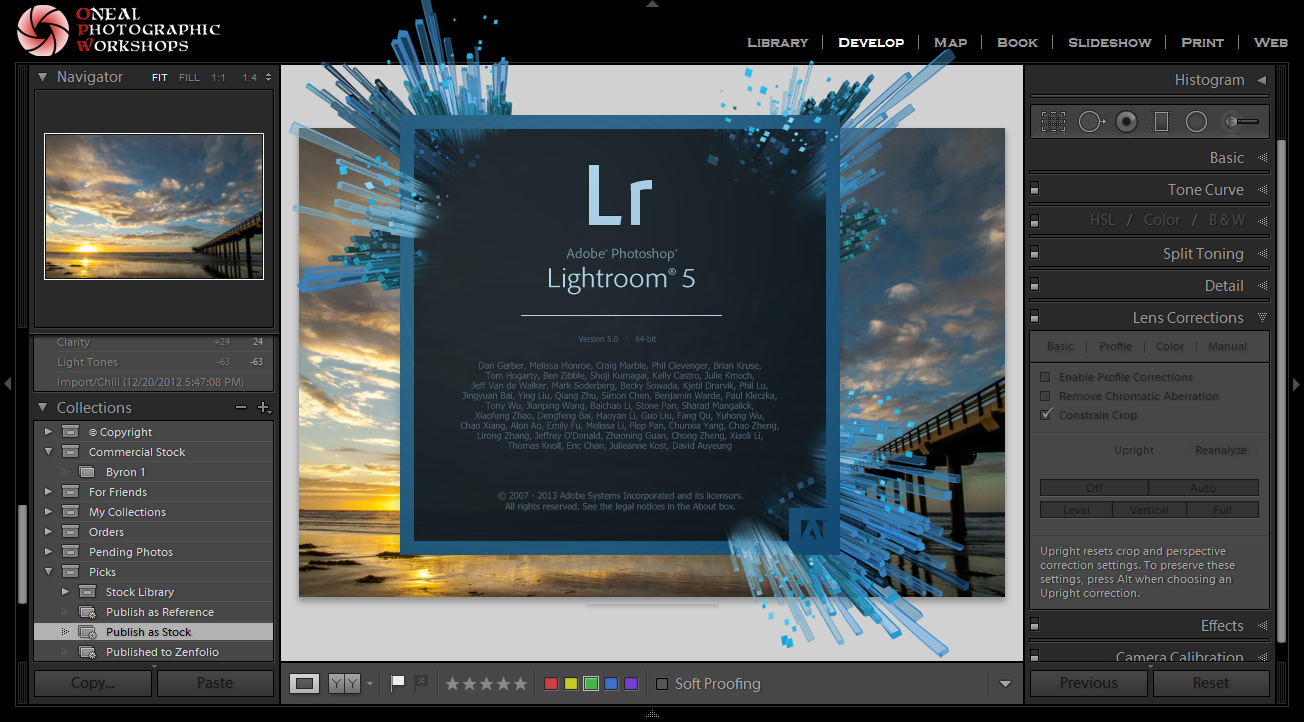Click the Oneal Photographic Workshops identity plate logo
1304x722 pixels.
(x=118, y=29)
